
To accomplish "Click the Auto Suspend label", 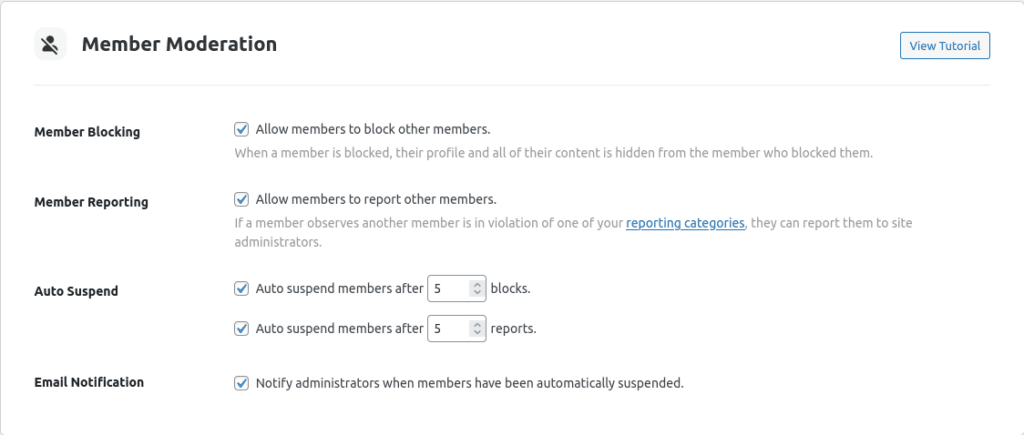I will pyautogui.click(x=76, y=292).
